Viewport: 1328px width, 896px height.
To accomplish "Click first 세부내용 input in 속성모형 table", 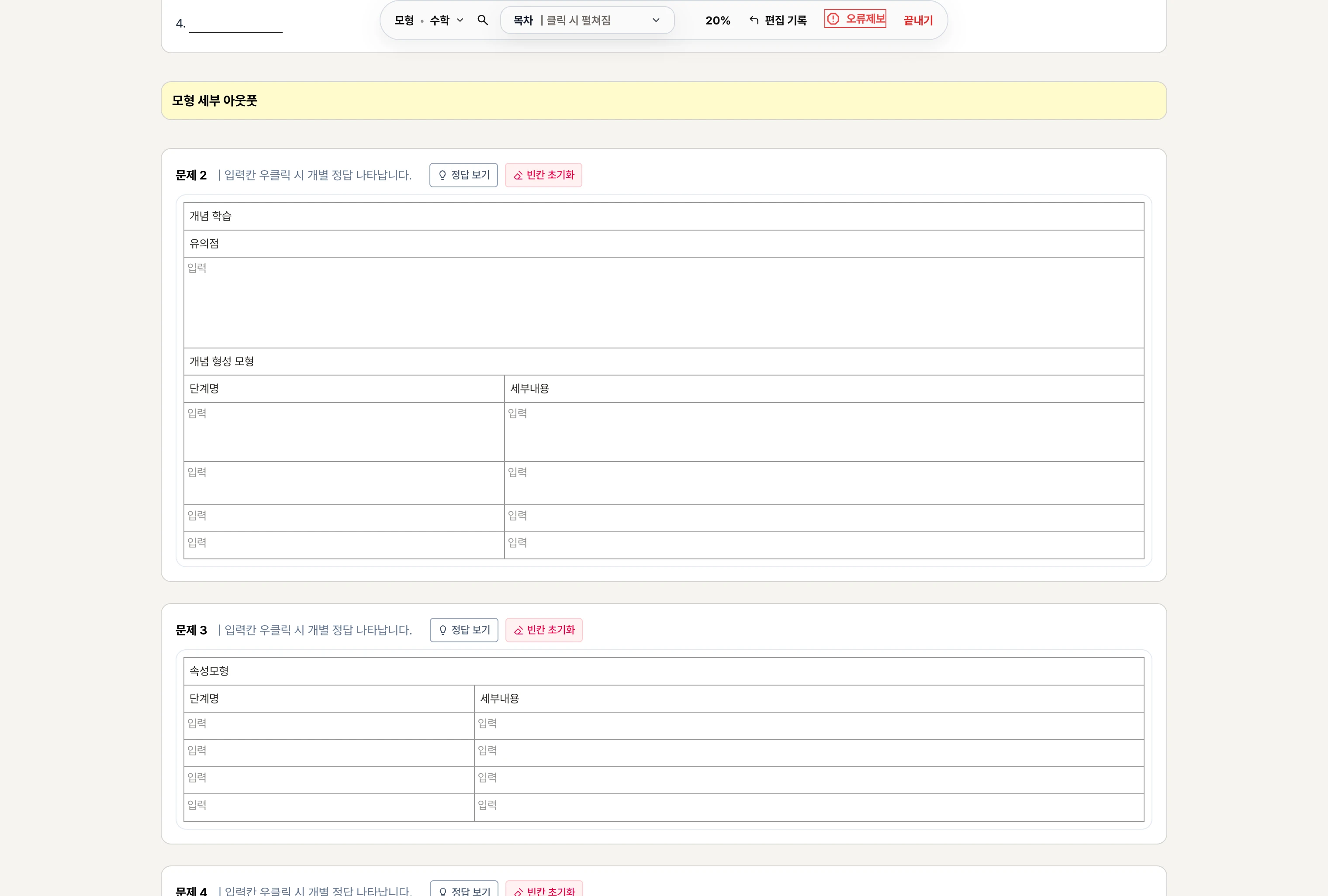I will (x=808, y=725).
